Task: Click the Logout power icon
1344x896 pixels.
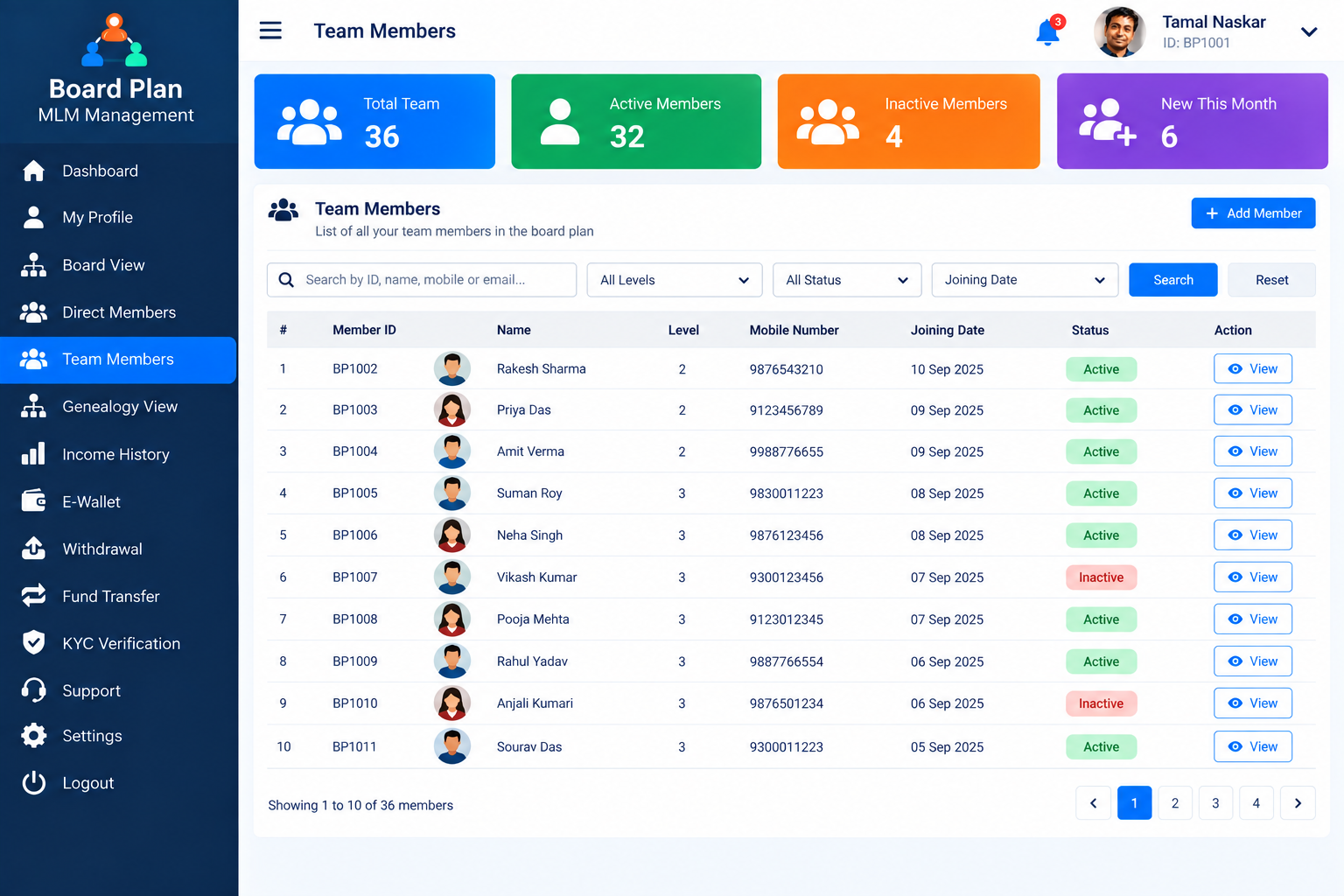Action: tap(33, 783)
